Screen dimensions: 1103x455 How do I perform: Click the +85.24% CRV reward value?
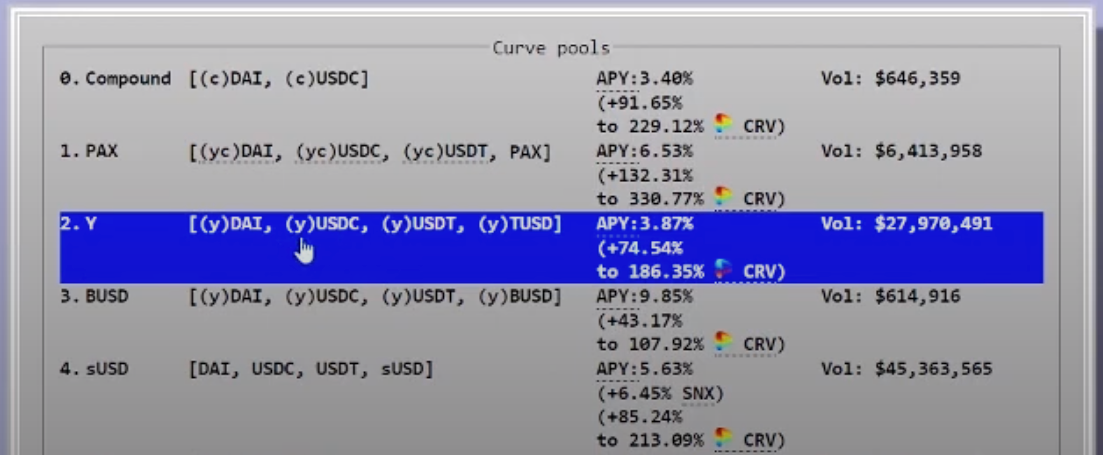(x=639, y=417)
